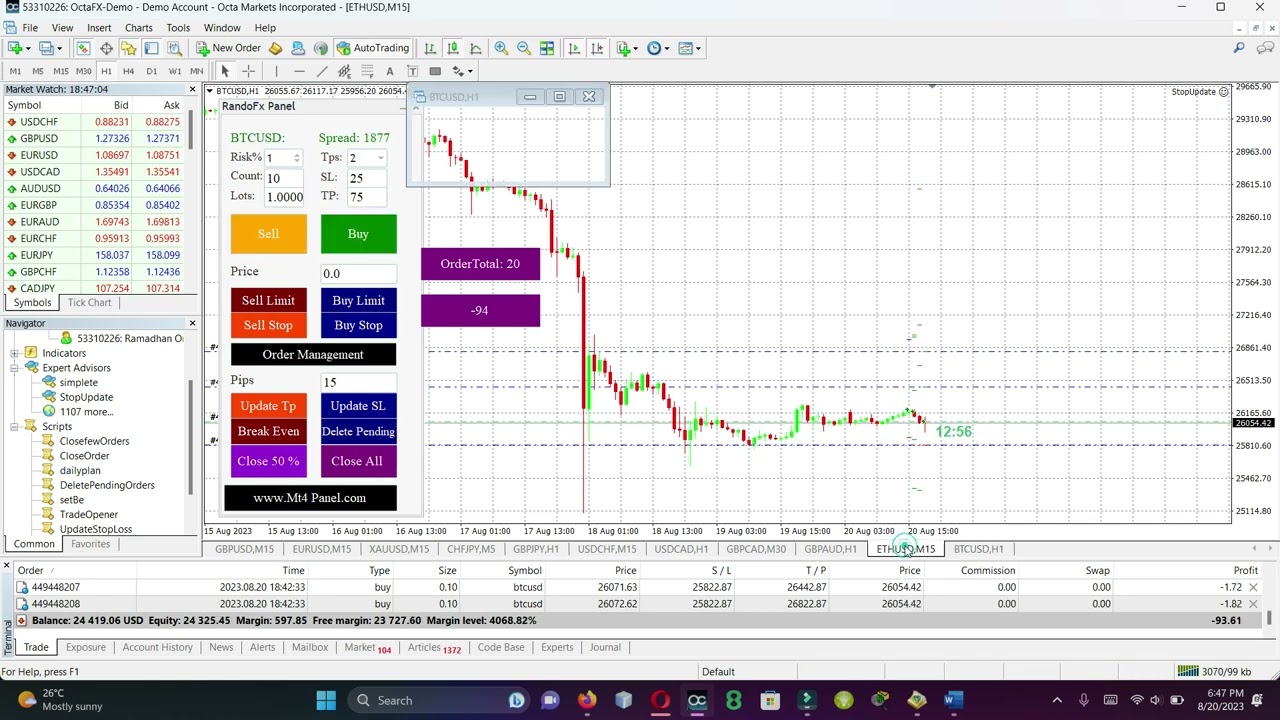Open the MetaEditor book icon
Screen dimensions: 1280x720
click(275, 48)
